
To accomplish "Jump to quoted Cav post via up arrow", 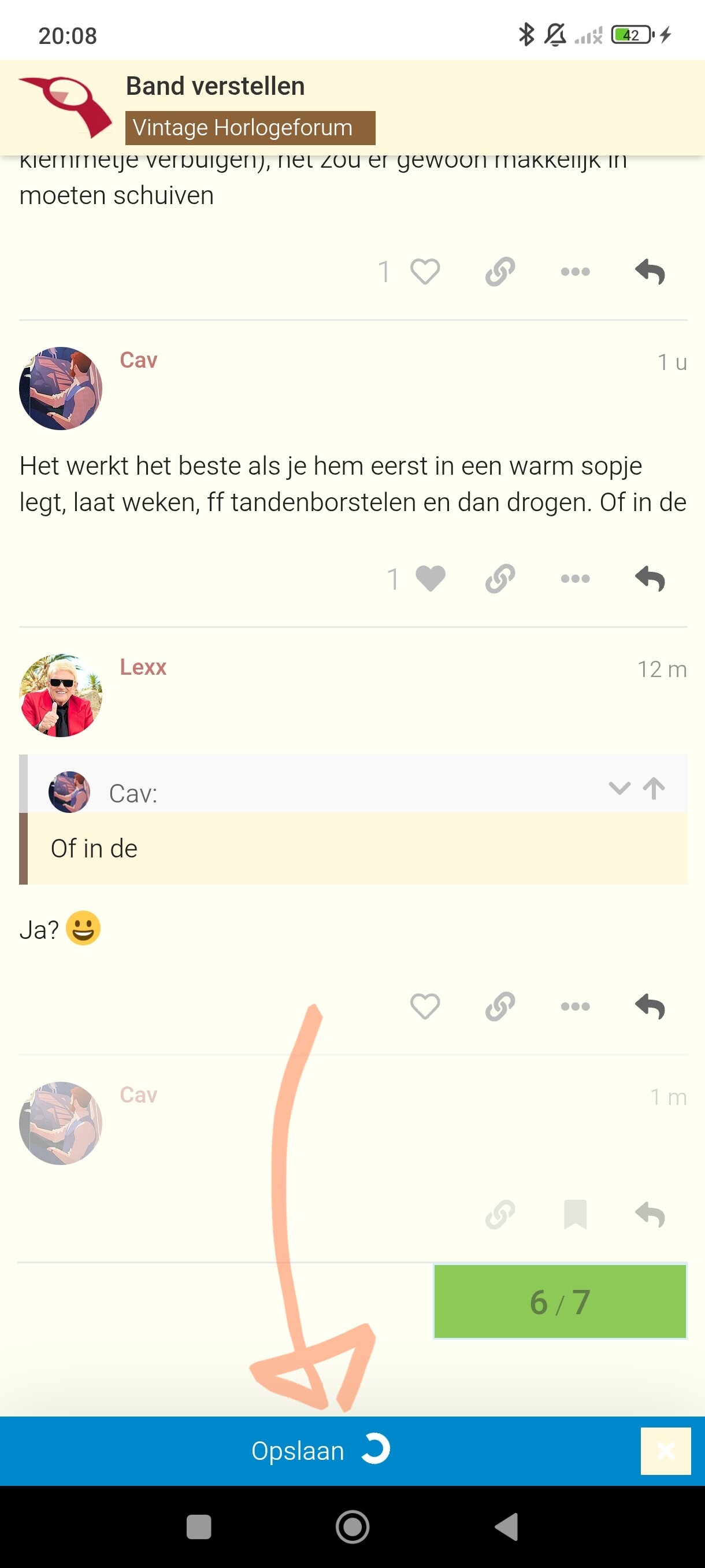I will pyautogui.click(x=654, y=788).
